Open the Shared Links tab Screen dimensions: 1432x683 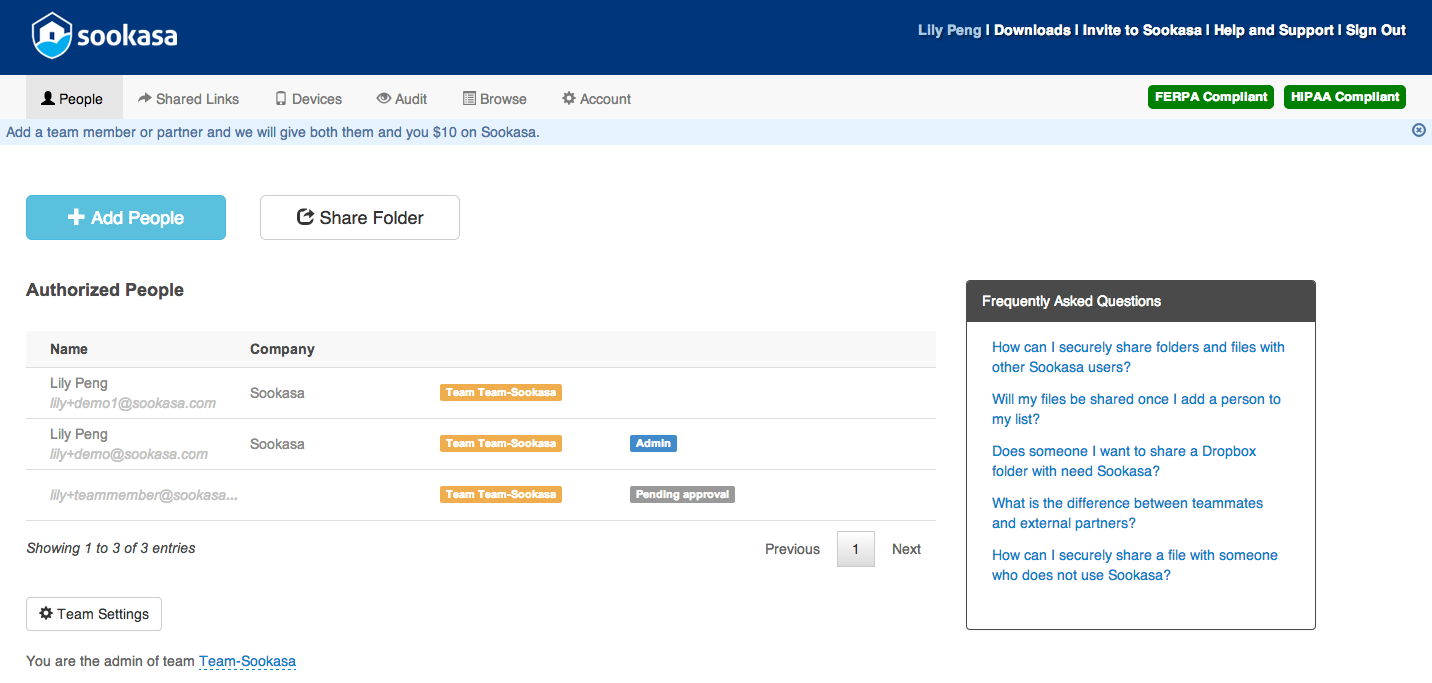coord(188,99)
